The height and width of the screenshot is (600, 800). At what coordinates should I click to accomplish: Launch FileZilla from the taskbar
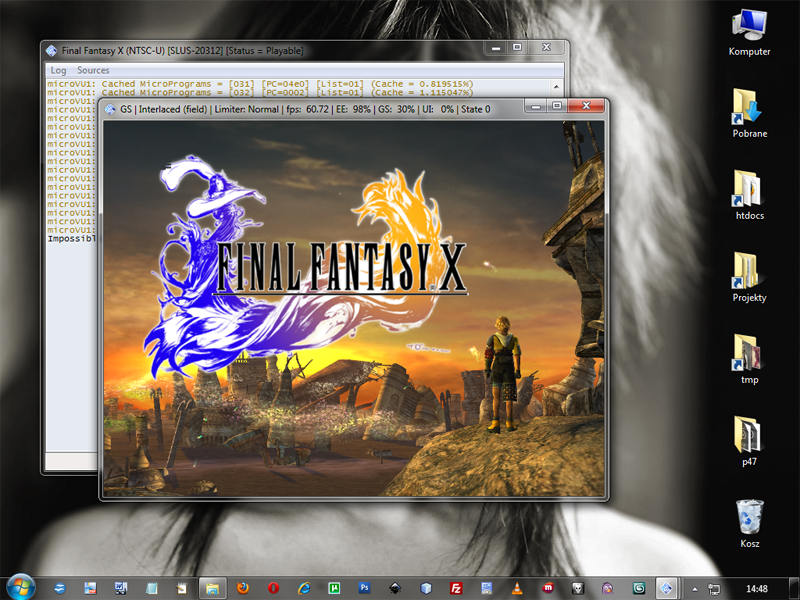coord(456,588)
